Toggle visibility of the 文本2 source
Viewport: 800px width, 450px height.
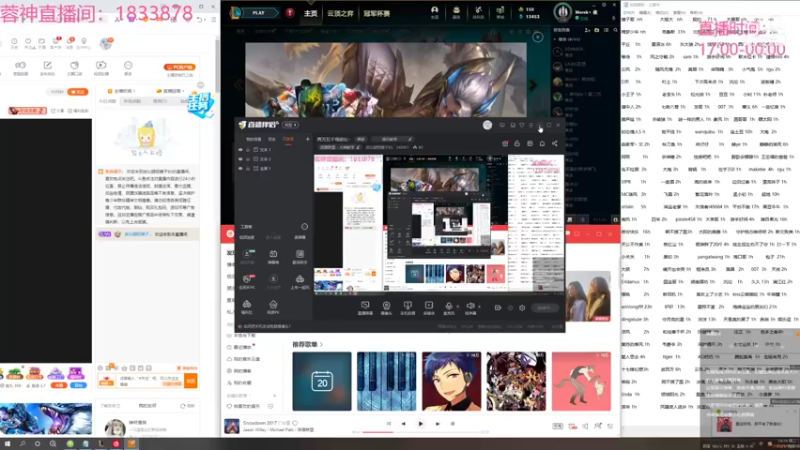pos(241,159)
